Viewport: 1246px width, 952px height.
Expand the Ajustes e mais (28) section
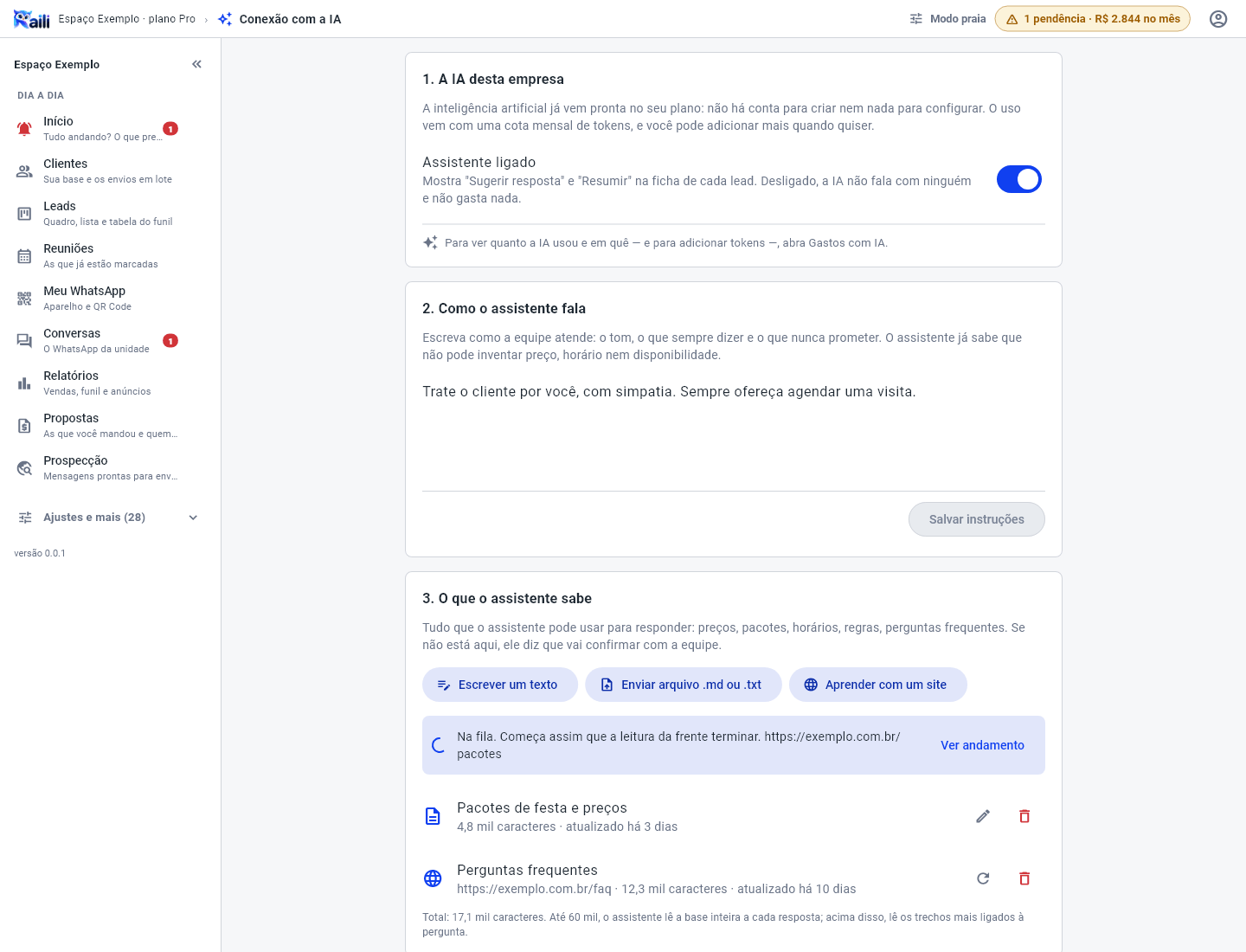pyautogui.click(x=108, y=518)
